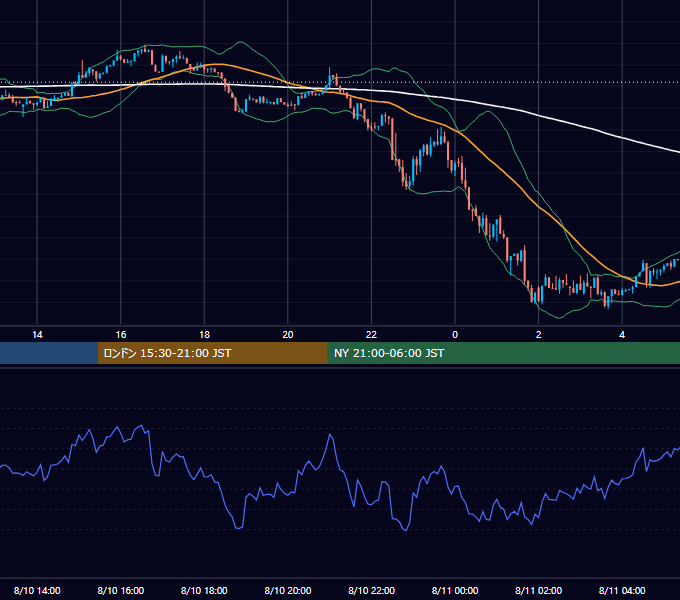The height and width of the screenshot is (600, 680).
Task: Click the 8/10 18:00 date label
Action: click(x=204, y=590)
